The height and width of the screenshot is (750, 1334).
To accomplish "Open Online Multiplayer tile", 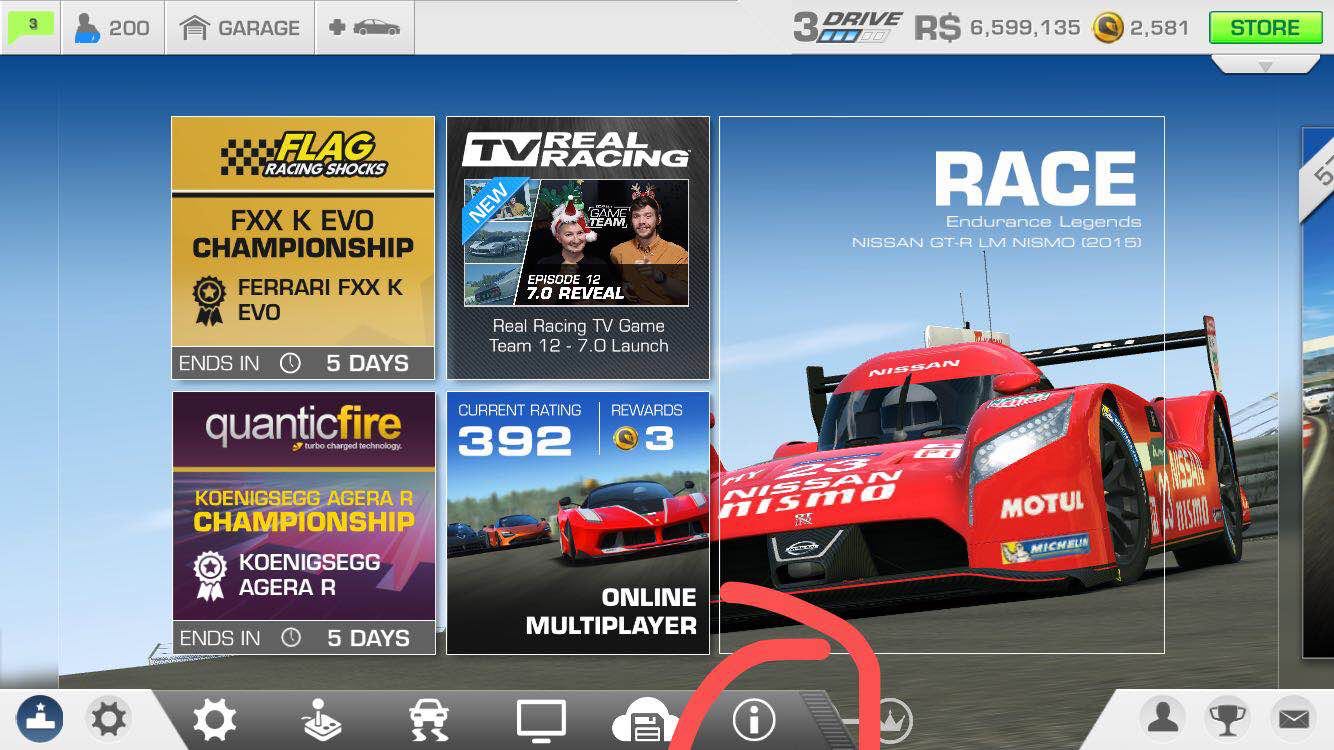I will click(x=578, y=523).
